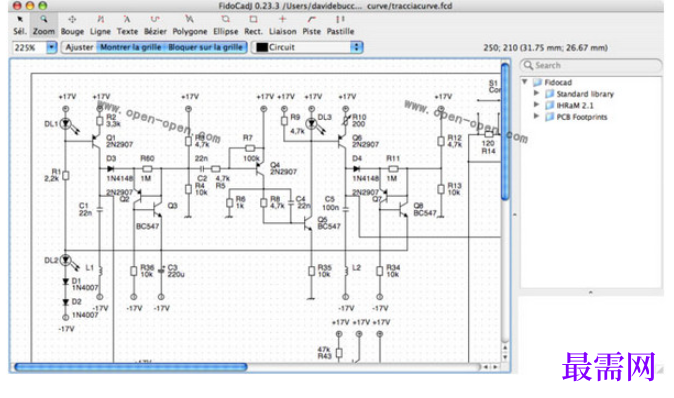Select the Polygone tool
The width and height of the screenshot is (674, 398).
point(190,25)
